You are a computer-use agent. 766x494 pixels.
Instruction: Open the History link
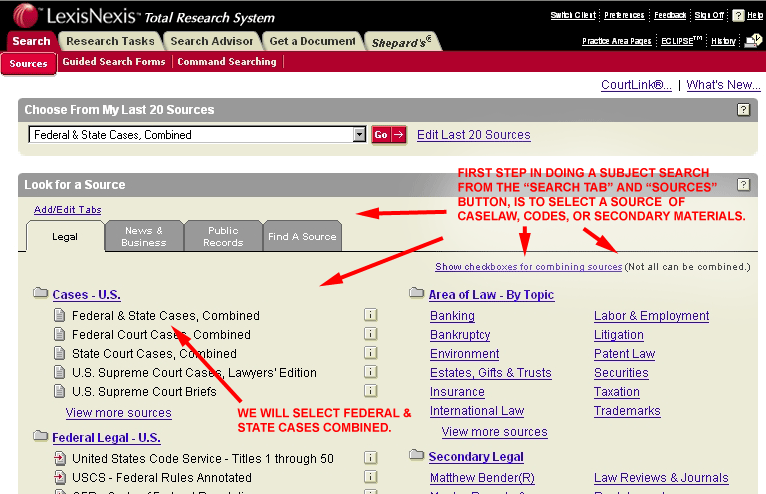[x=723, y=41]
